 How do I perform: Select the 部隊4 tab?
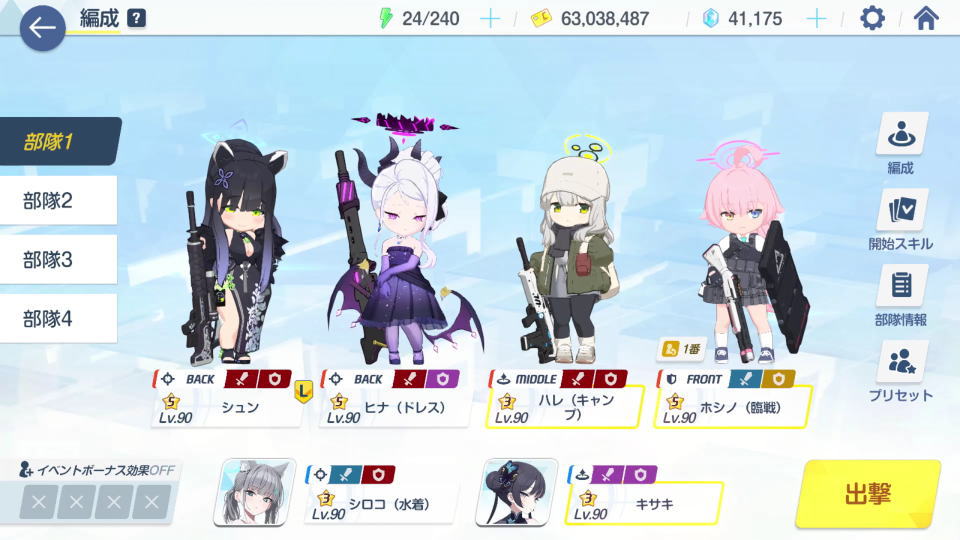coord(58,318)
